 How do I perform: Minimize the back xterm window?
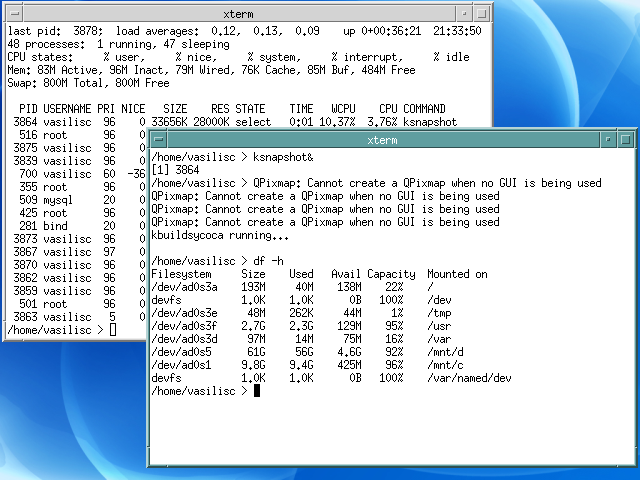click(464, 13)
